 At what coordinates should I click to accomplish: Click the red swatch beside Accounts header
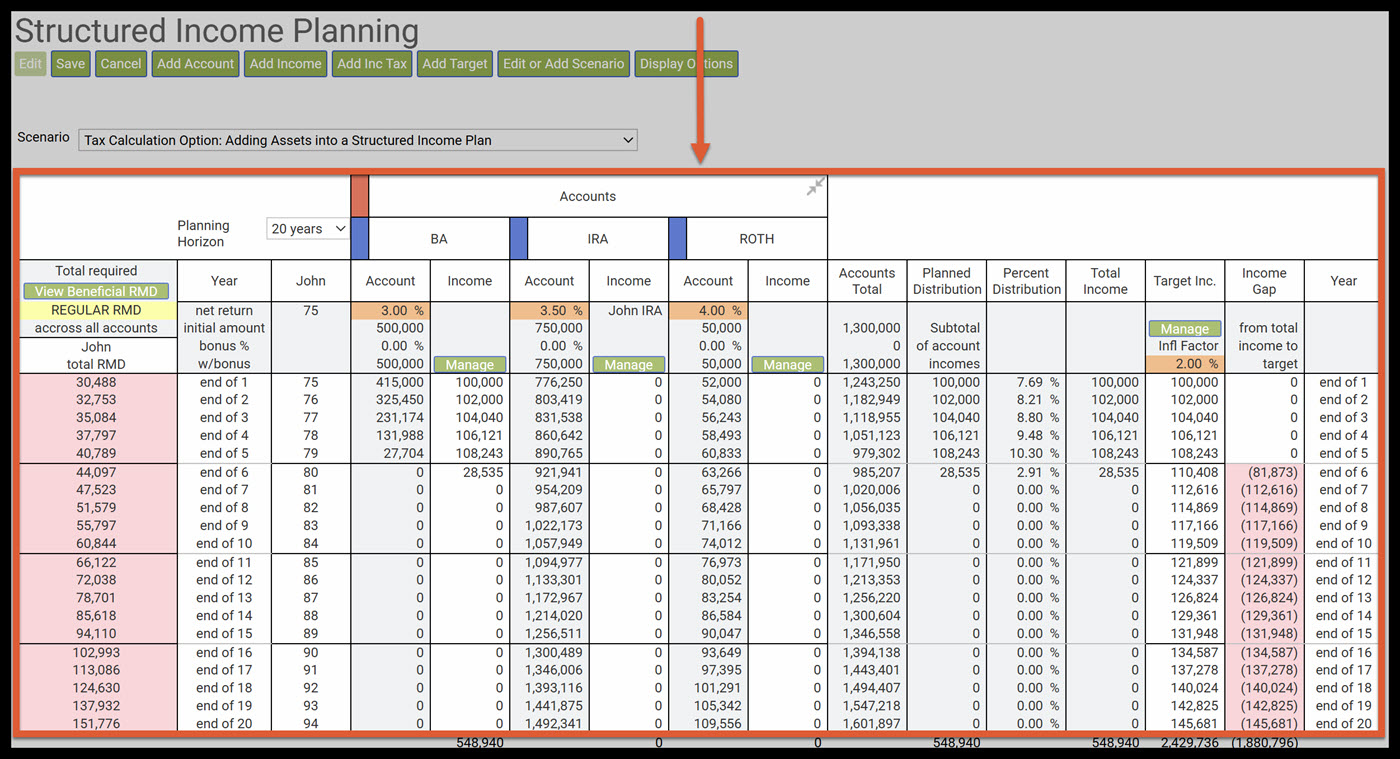tap(360, 196)
